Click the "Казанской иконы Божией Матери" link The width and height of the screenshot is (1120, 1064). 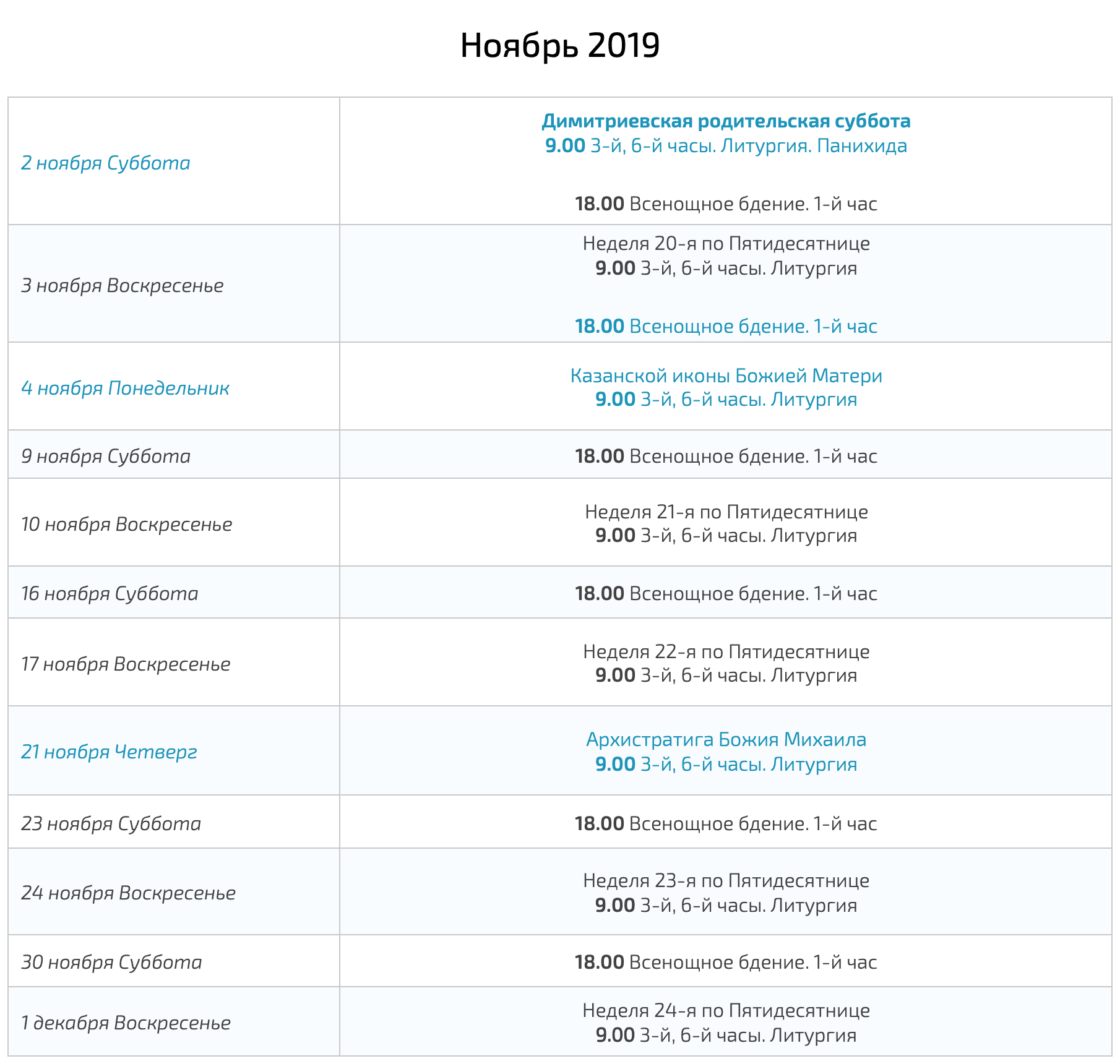point(726,375)
